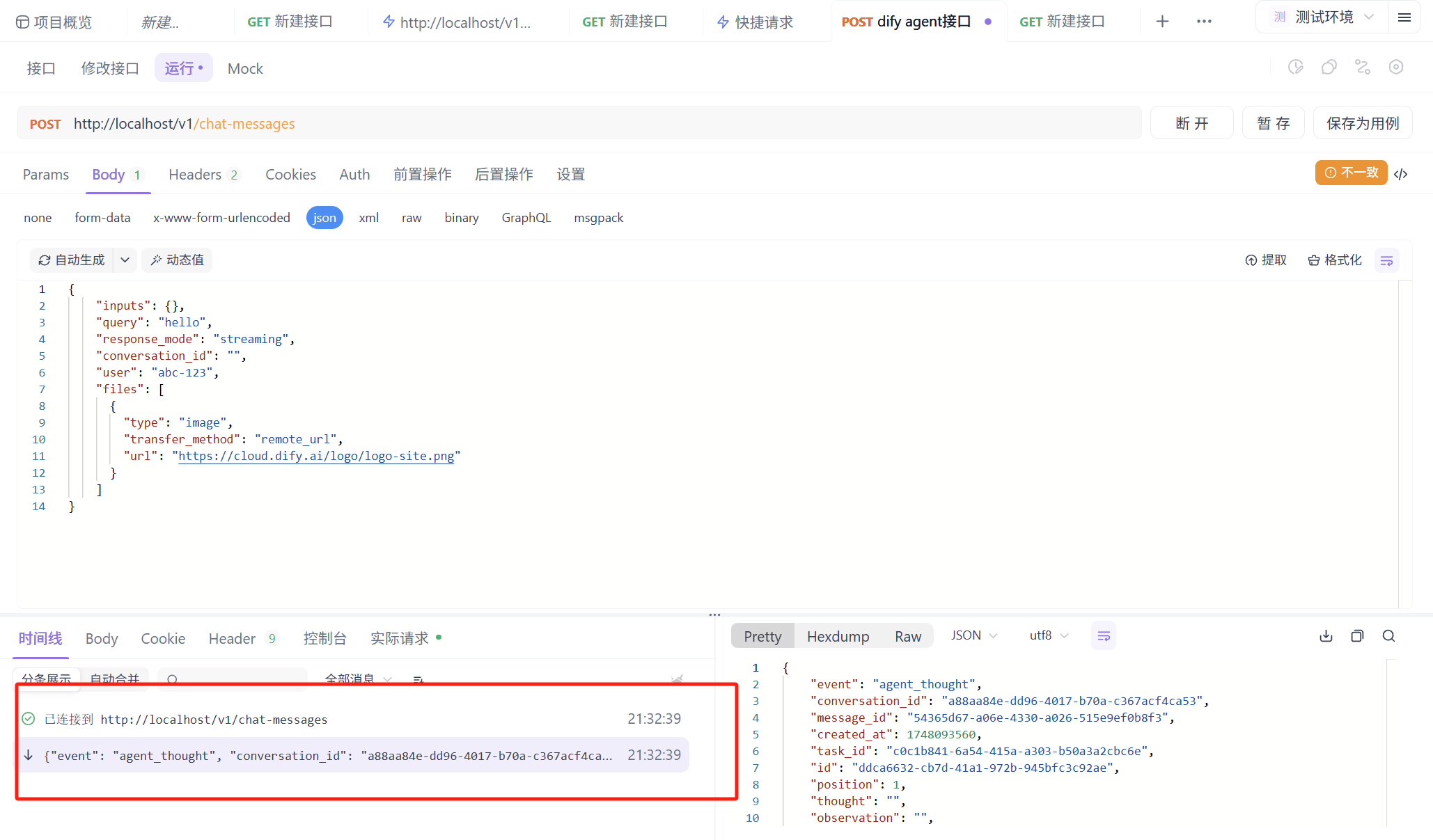Select the raw body type option
This screenshot has width=1433, height=840.
coord(412,218)
